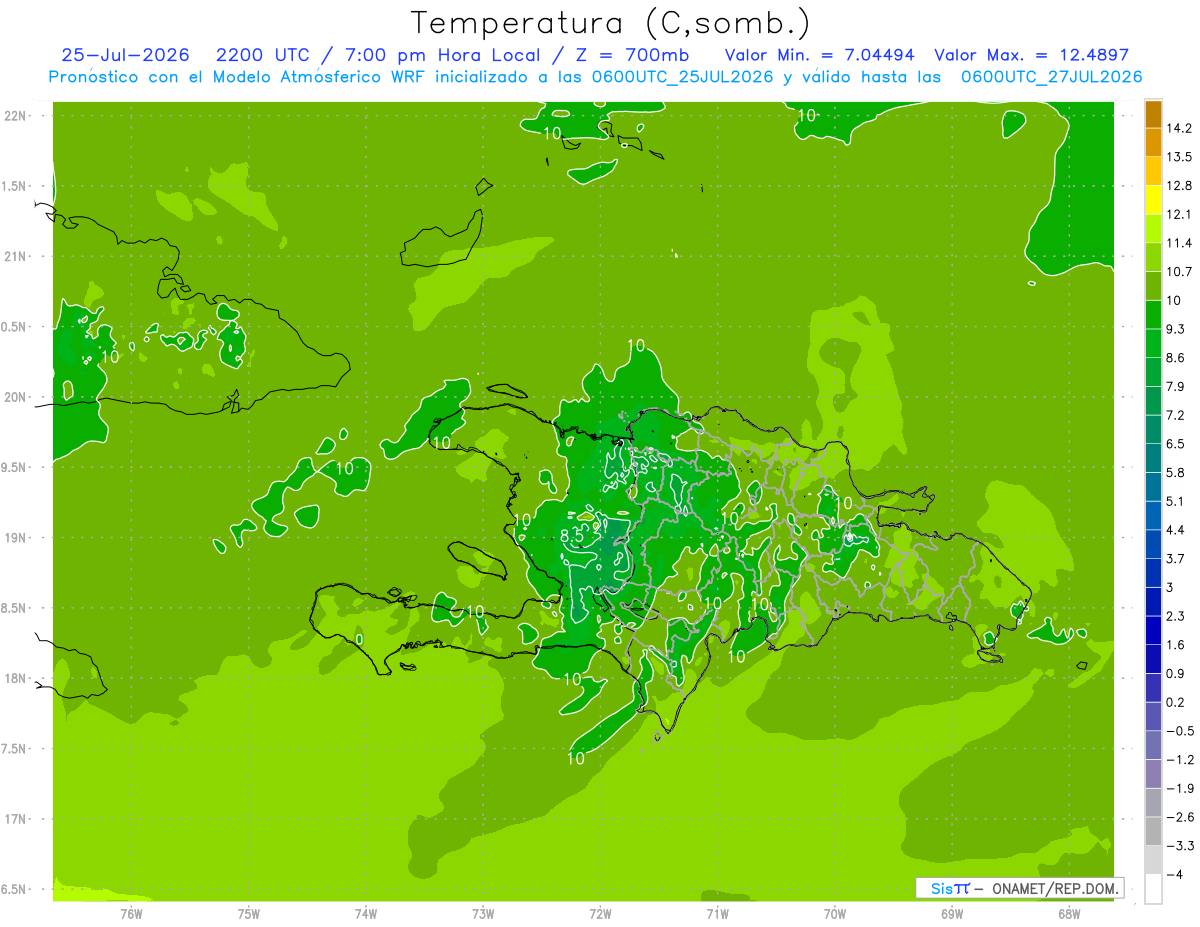The height and width of the screenshot is (927, 1200).
Task: Click the color bar label "-0.5"
Action: pos(1179,731)
